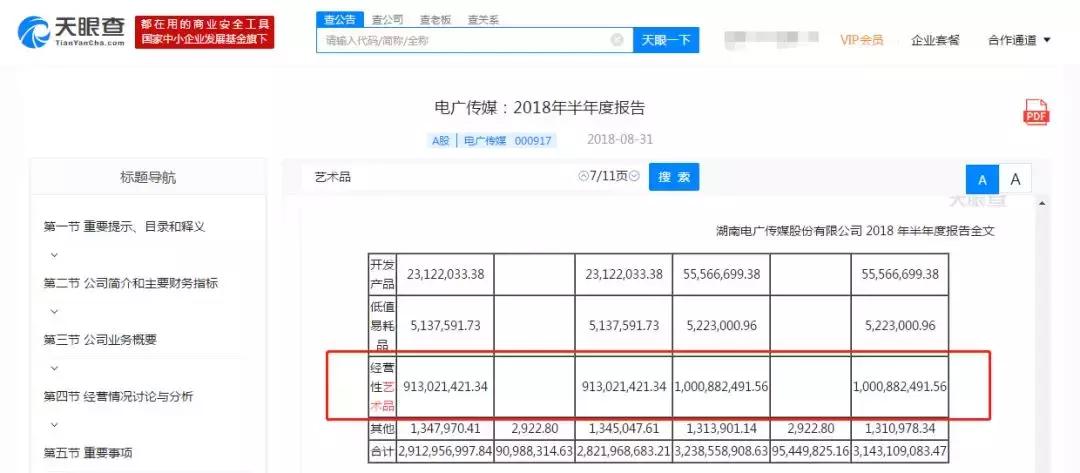Click total value 3,238,558,908.63
Screen dimensions: 1080x473
[721, 451]
